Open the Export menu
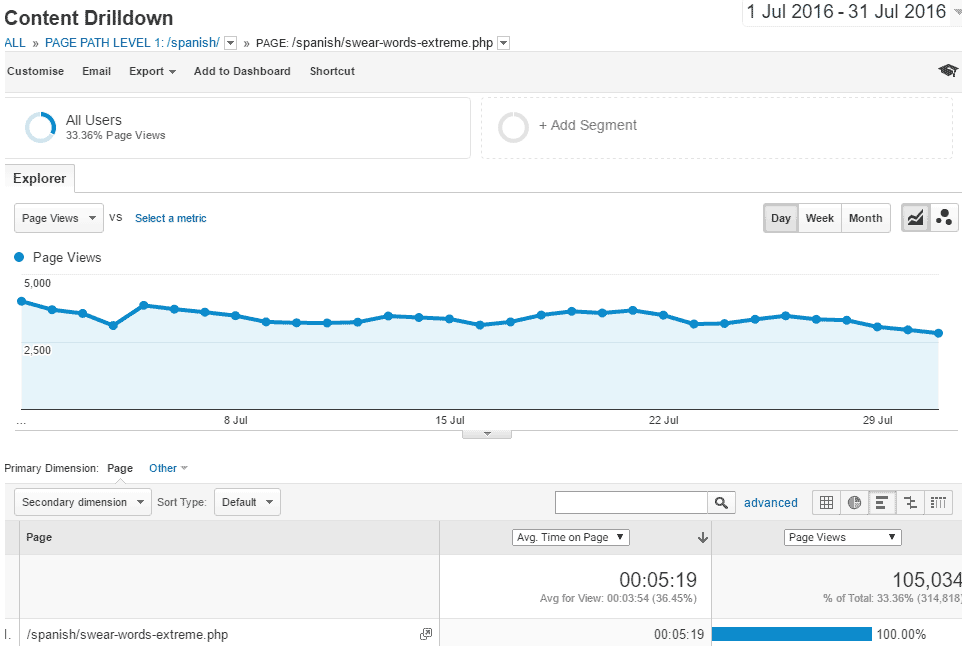962x648 pixels. [x=152, y=71]
